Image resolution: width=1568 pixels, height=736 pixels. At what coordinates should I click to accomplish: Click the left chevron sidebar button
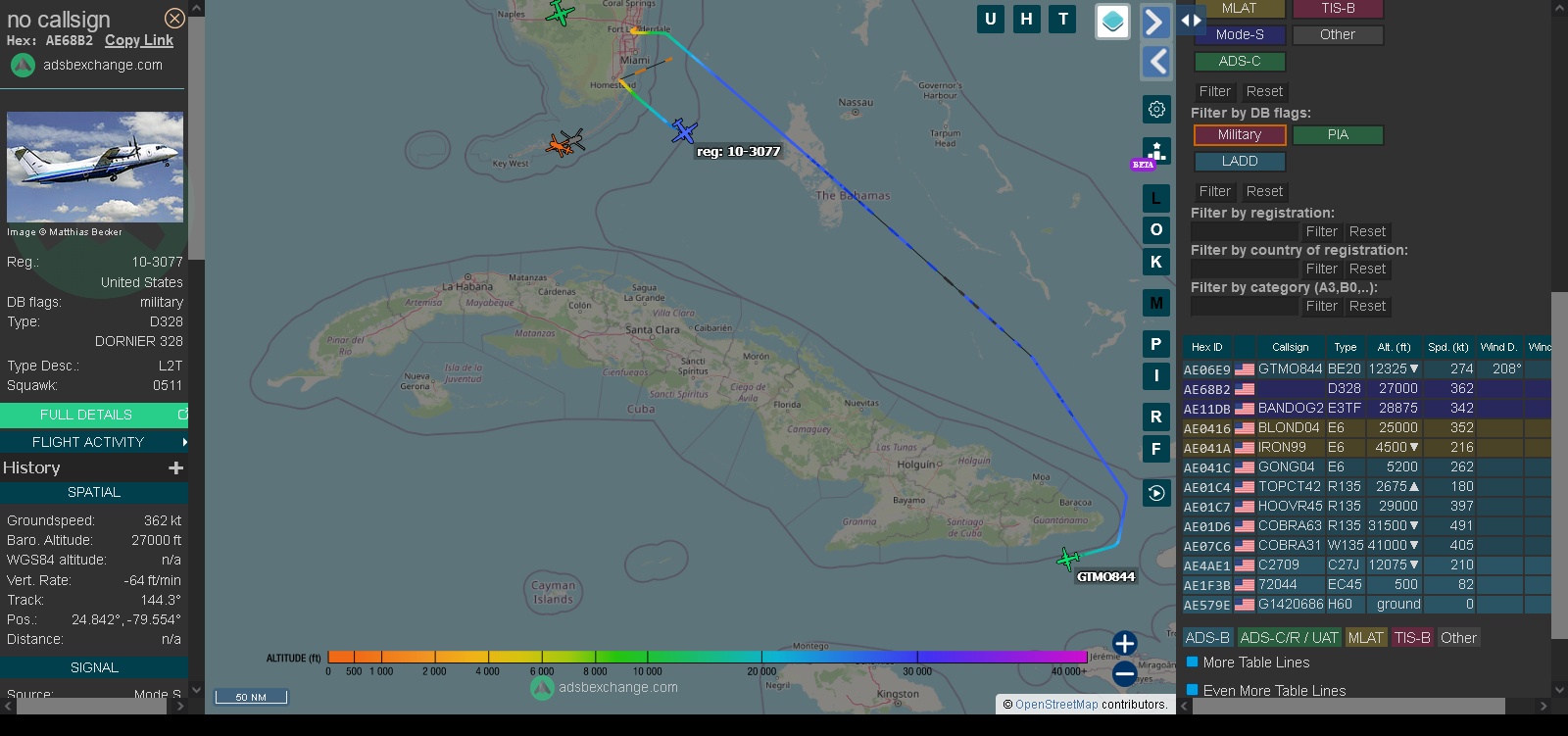(1156, 62)
